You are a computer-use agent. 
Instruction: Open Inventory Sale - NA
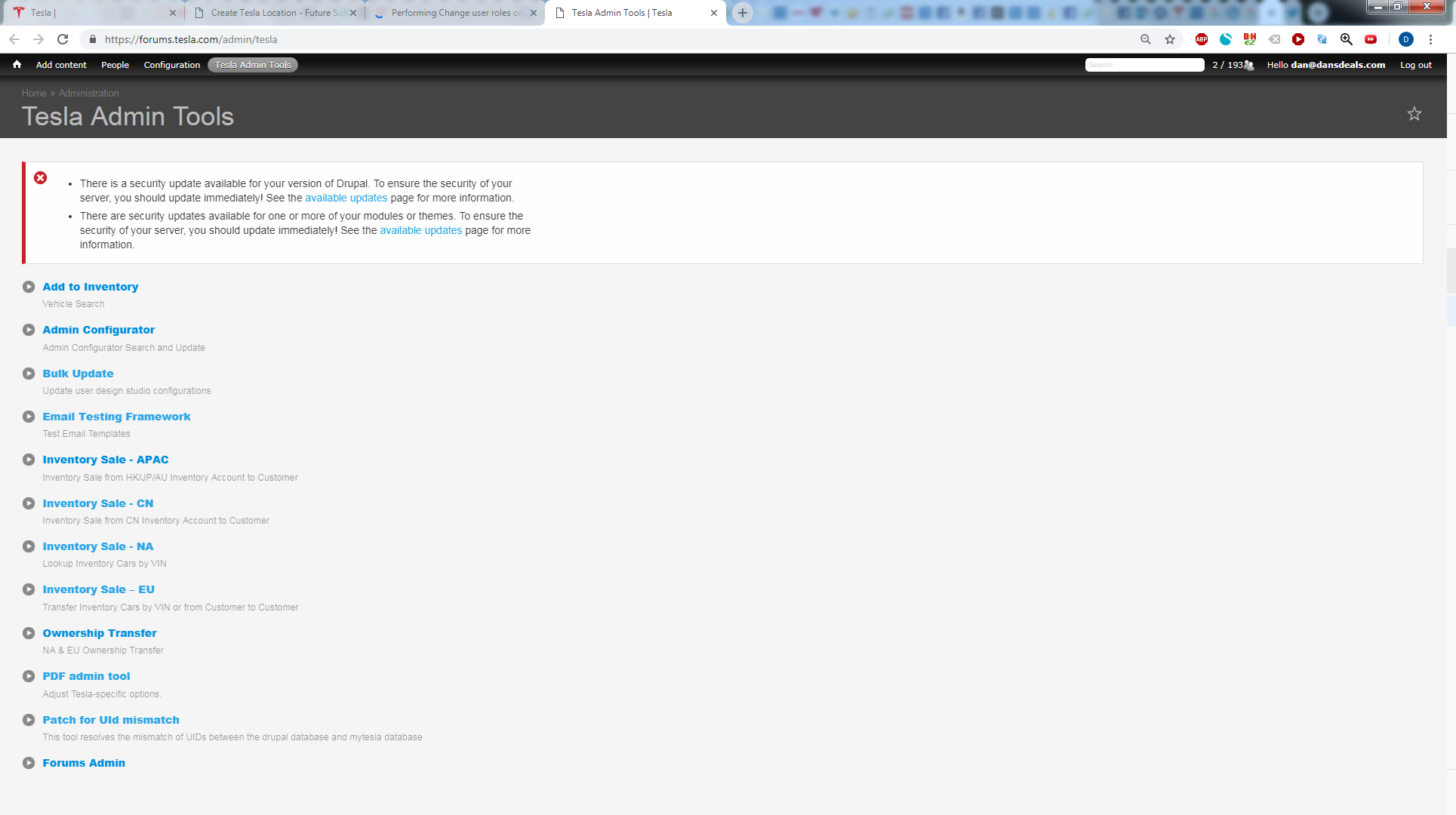98,546
